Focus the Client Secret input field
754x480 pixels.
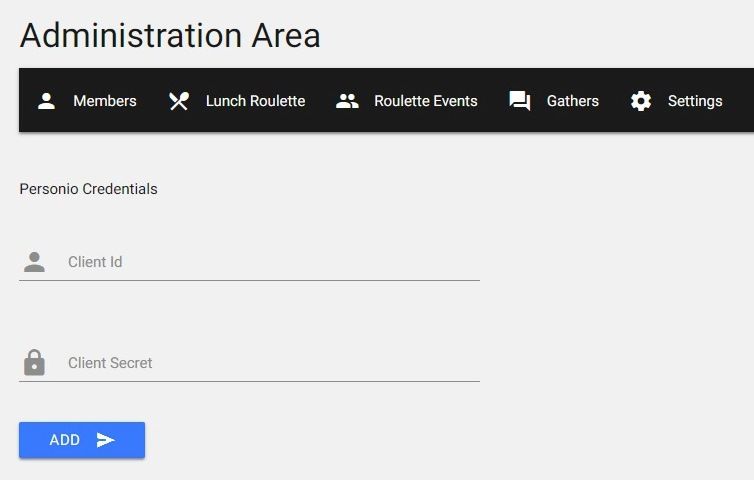pos(270,363)
